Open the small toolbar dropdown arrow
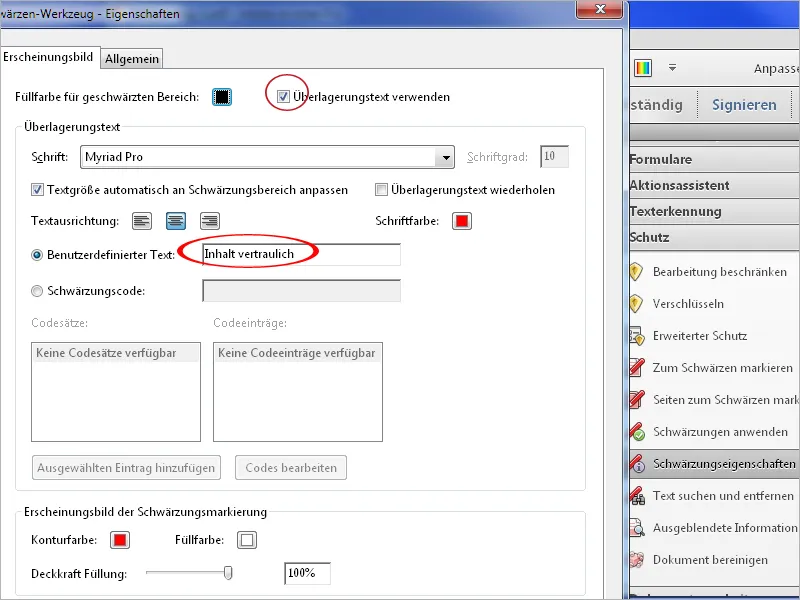The height and width of the screenshot is (600, 800). click(672, 67)
